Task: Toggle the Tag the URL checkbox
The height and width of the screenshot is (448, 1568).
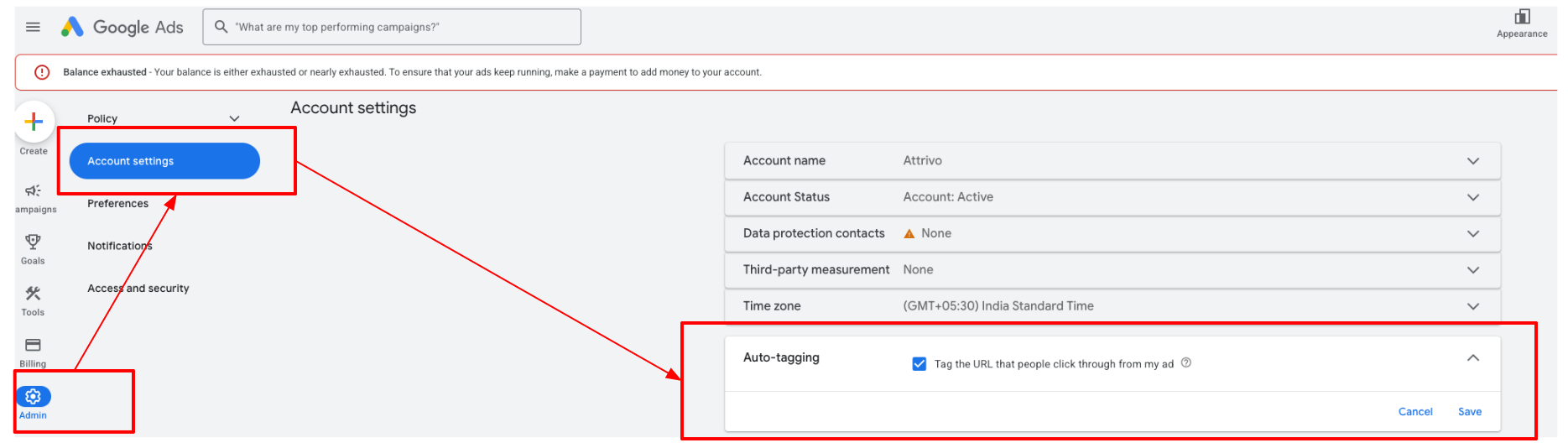Action: point(919,364)
